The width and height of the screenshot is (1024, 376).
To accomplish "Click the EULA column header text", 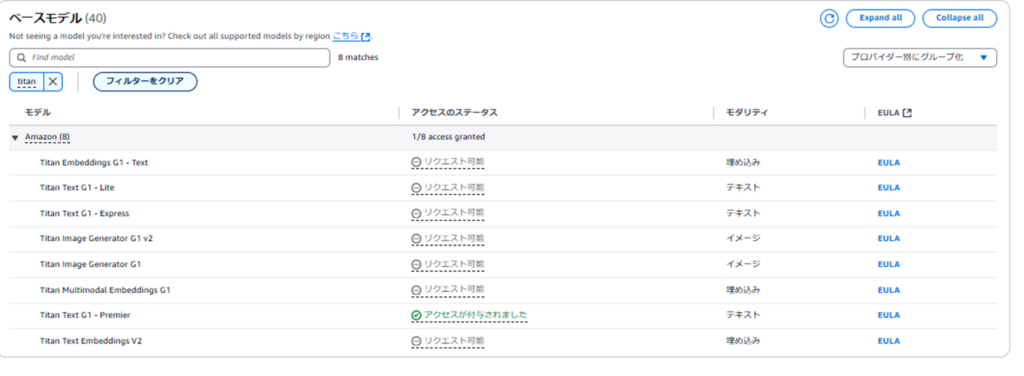I will [889, 113].
